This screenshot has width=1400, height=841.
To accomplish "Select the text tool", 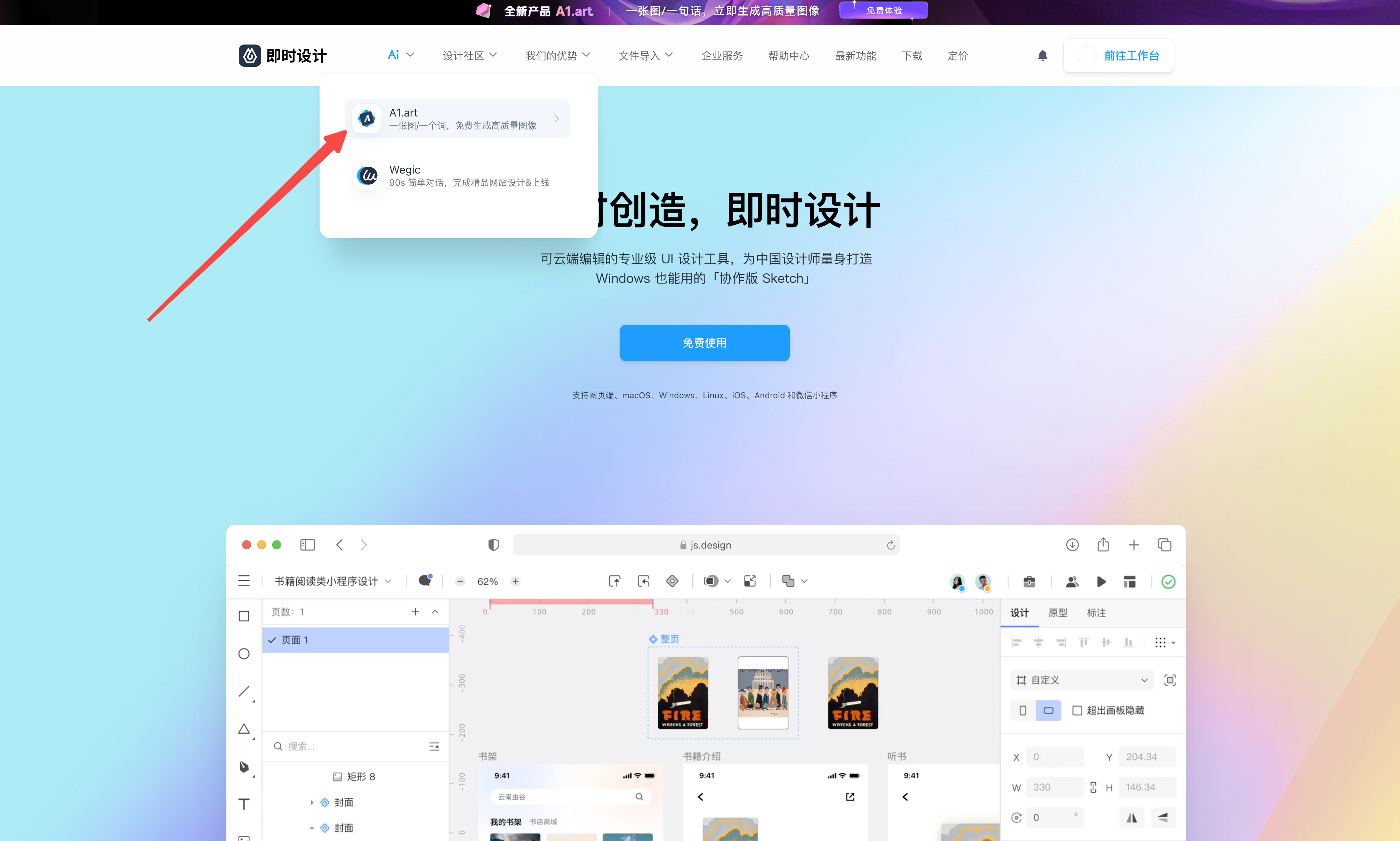I will click(x=244, y=803).
